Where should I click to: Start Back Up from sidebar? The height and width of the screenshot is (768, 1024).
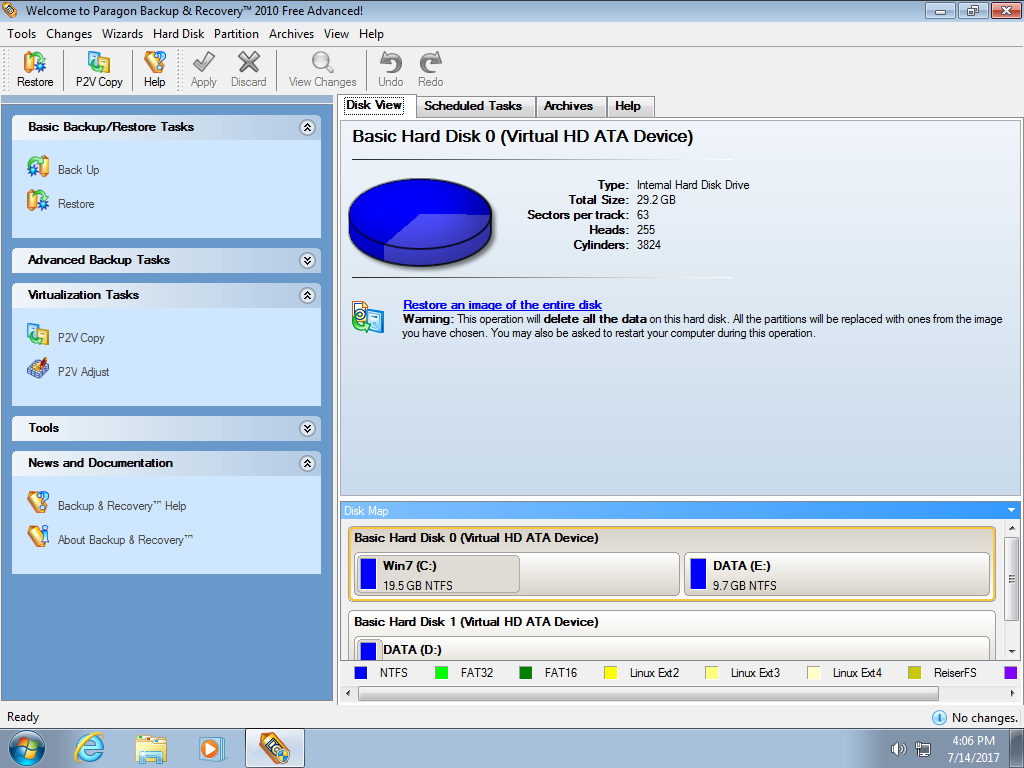tap(77, 170)
